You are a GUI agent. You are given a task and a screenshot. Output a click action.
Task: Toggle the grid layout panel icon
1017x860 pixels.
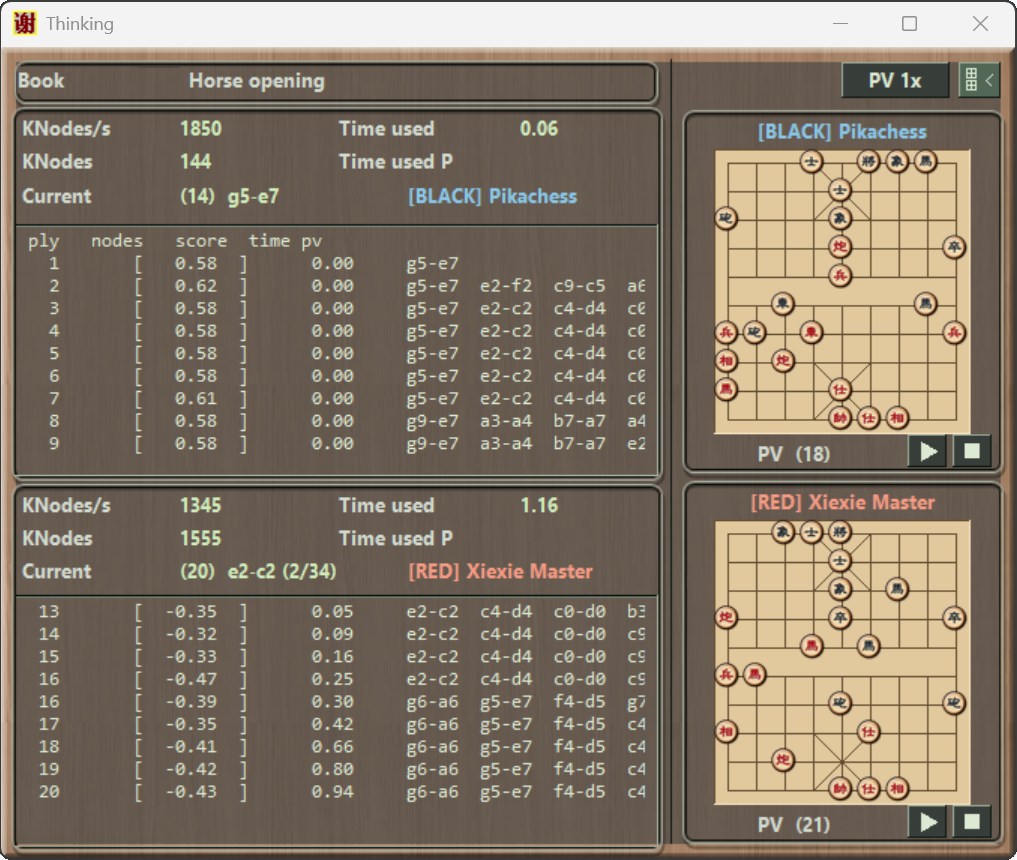point(979,80)
